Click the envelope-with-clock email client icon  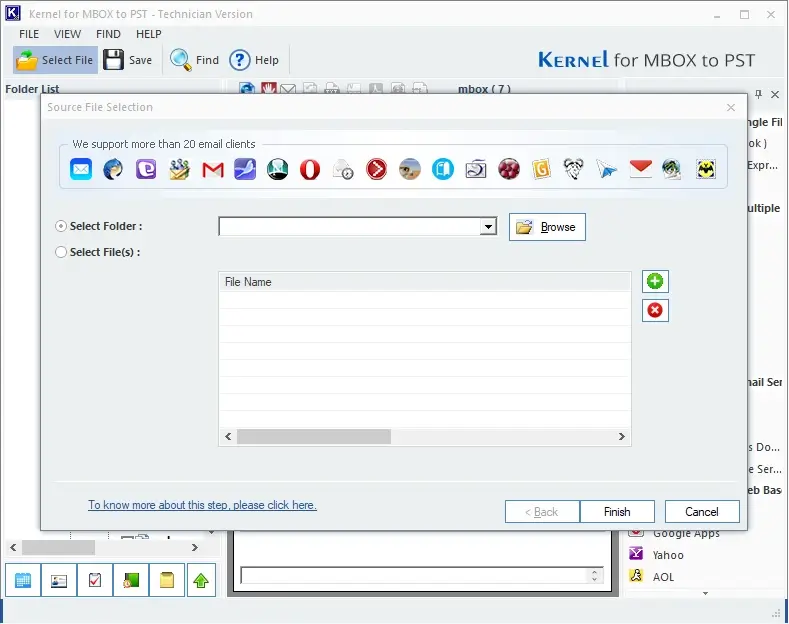(343, 170)
